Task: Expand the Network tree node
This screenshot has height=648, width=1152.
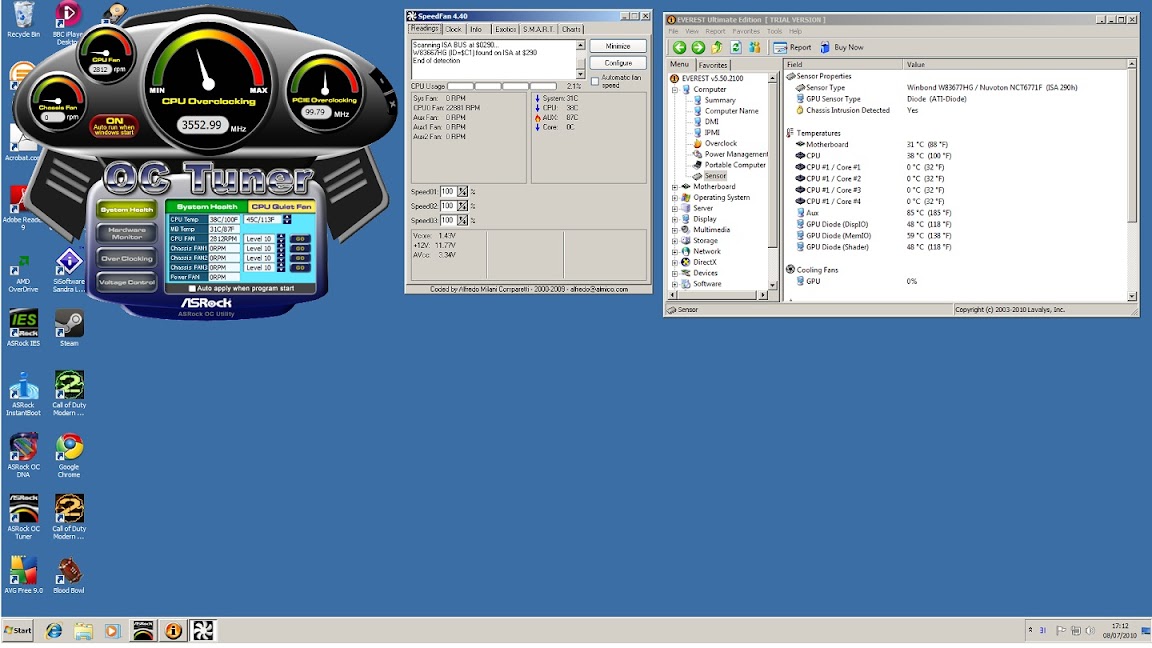Action: (x=674, y=252)
